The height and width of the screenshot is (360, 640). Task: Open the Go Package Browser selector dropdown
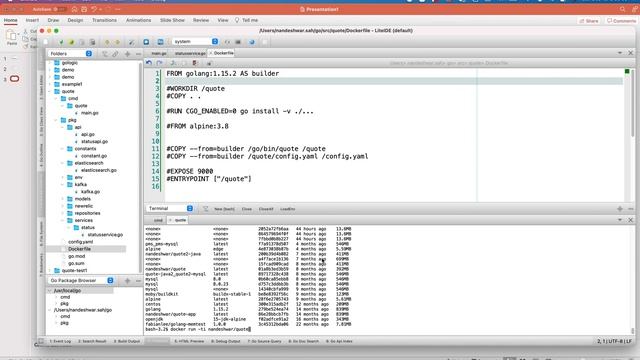tap(80, 280)
